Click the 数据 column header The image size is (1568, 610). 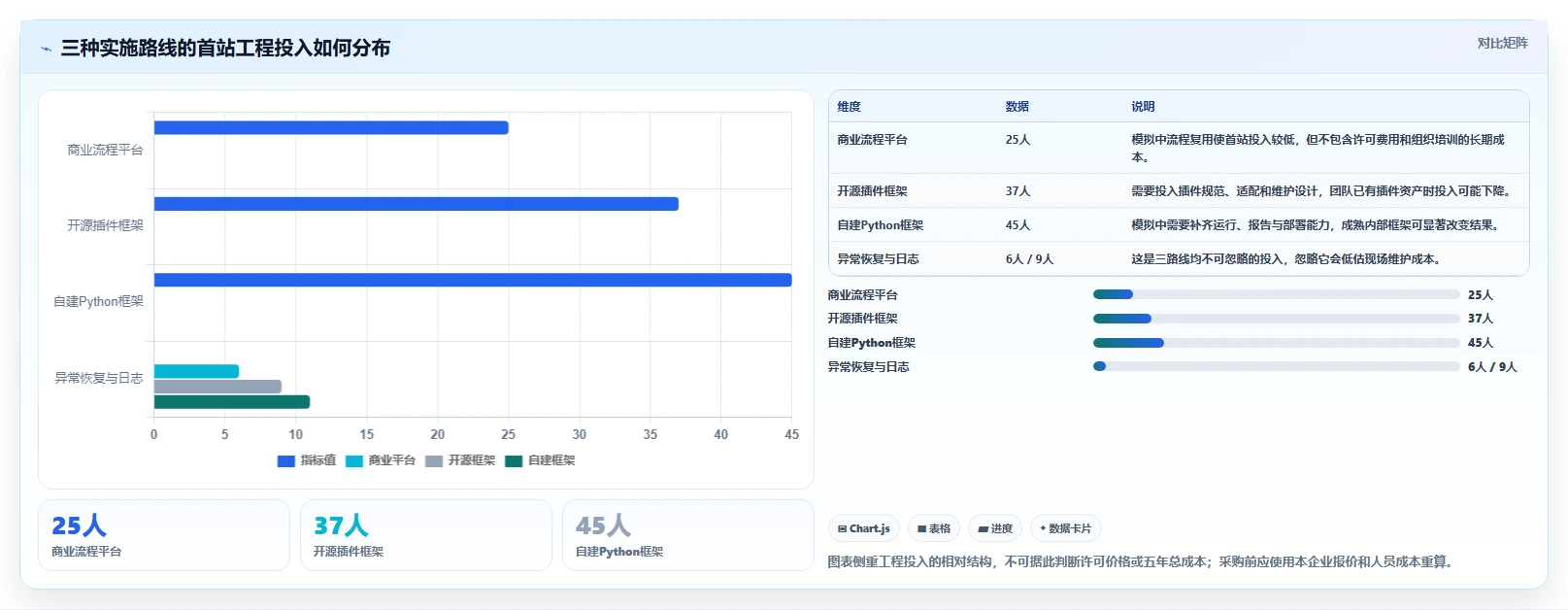coord(1017,107)
